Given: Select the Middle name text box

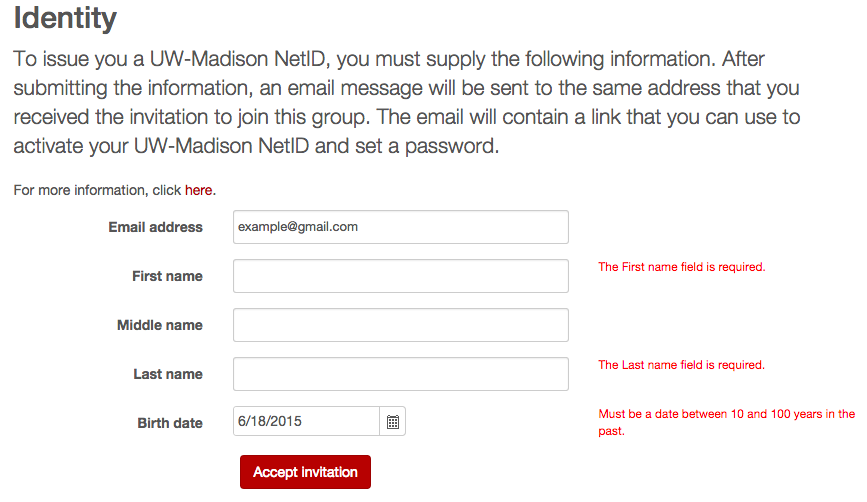Looking at the screenshot, I should [401, 325].
